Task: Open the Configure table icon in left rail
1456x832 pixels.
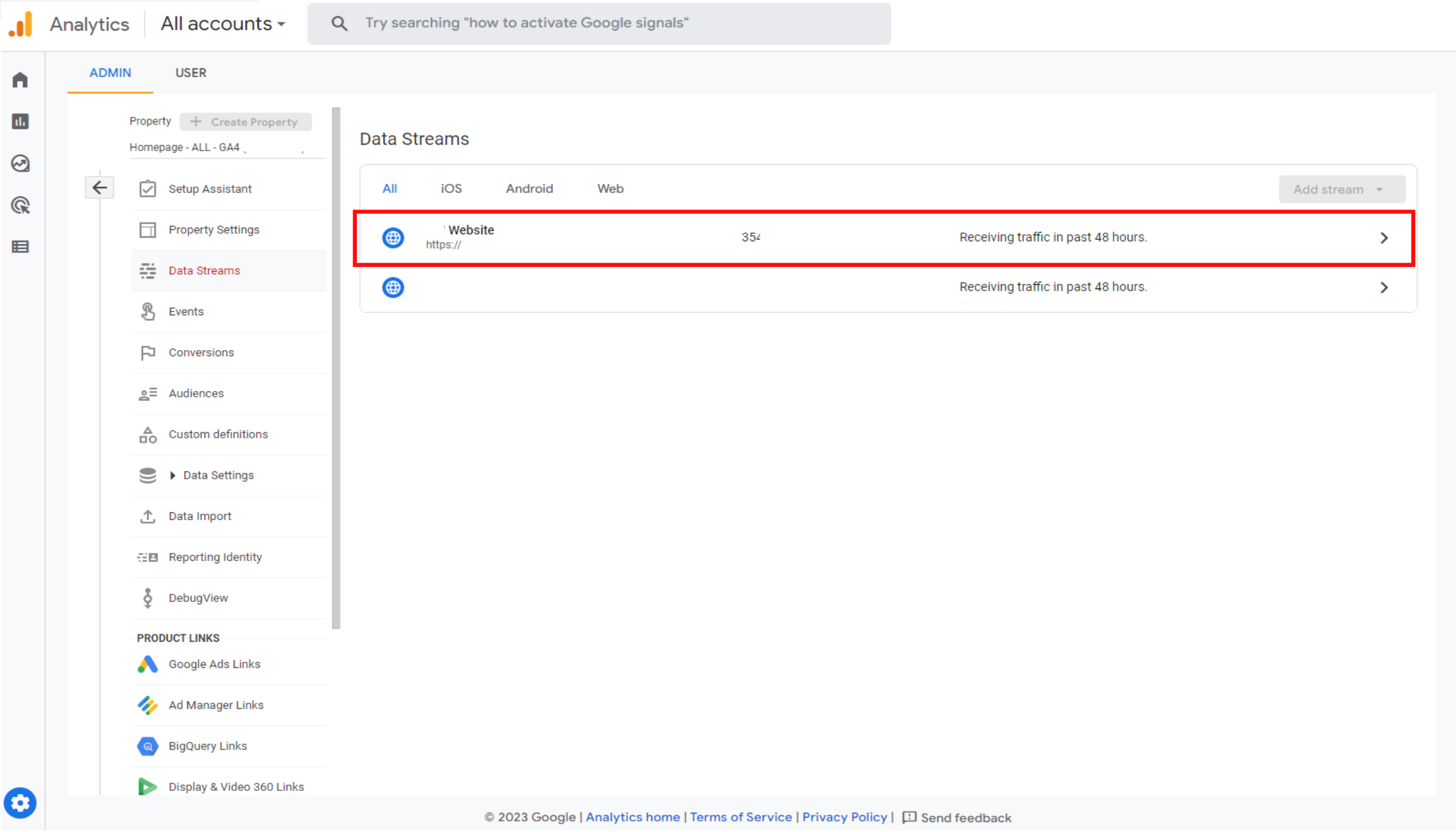Action: coord(20,247)
